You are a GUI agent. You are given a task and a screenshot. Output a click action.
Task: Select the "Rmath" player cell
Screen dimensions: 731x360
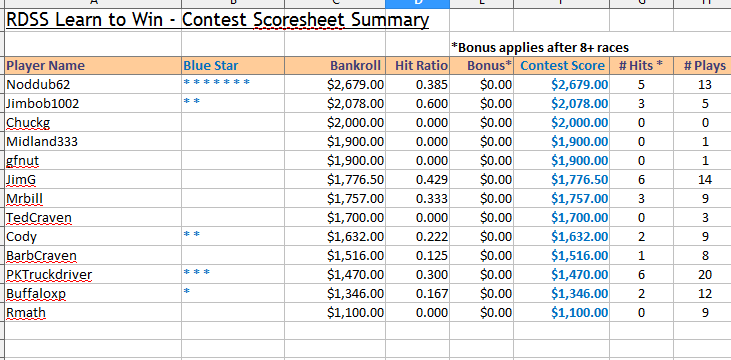[93, 313]
